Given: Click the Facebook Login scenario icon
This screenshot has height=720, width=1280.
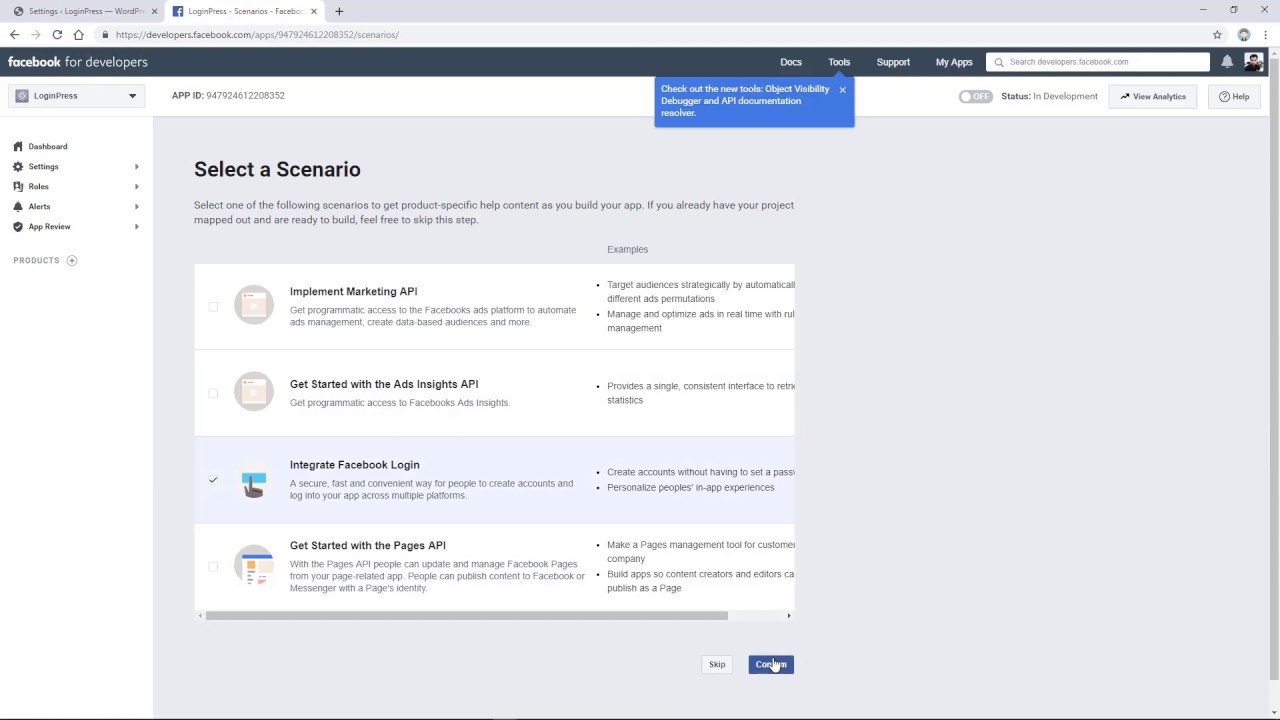Looking at the screenshot, I should coord(254,481).
